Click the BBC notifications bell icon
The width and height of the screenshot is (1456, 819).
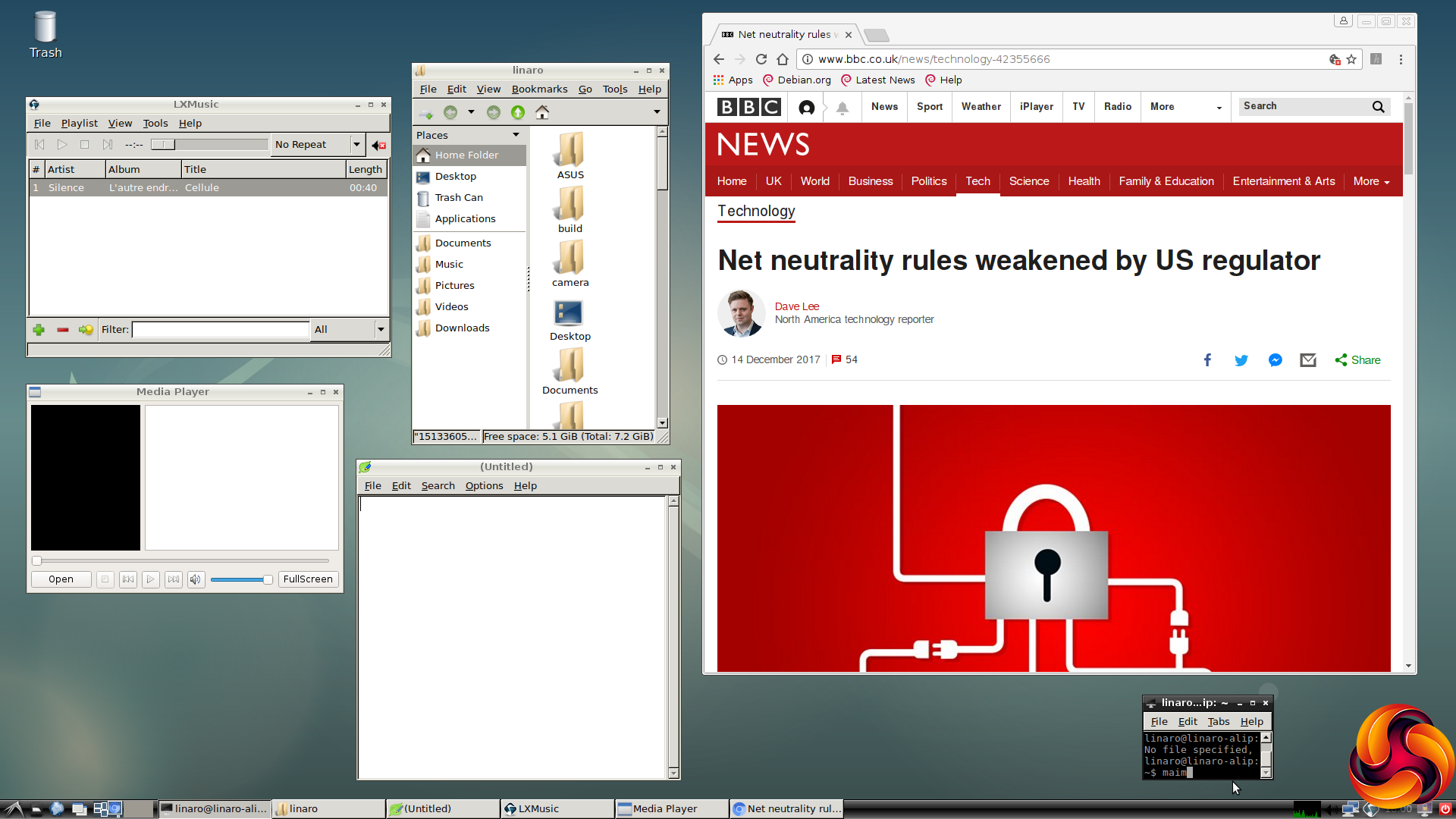(842, 108)
